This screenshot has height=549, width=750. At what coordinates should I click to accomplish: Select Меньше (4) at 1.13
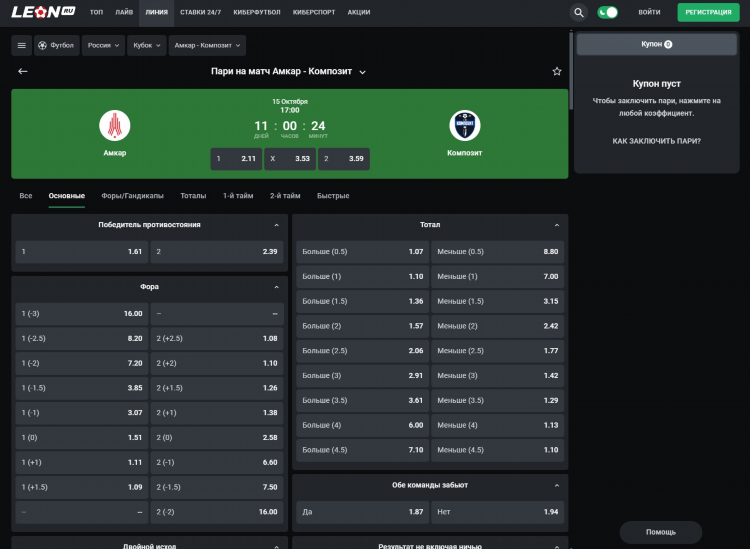click(x=497, y=425)
